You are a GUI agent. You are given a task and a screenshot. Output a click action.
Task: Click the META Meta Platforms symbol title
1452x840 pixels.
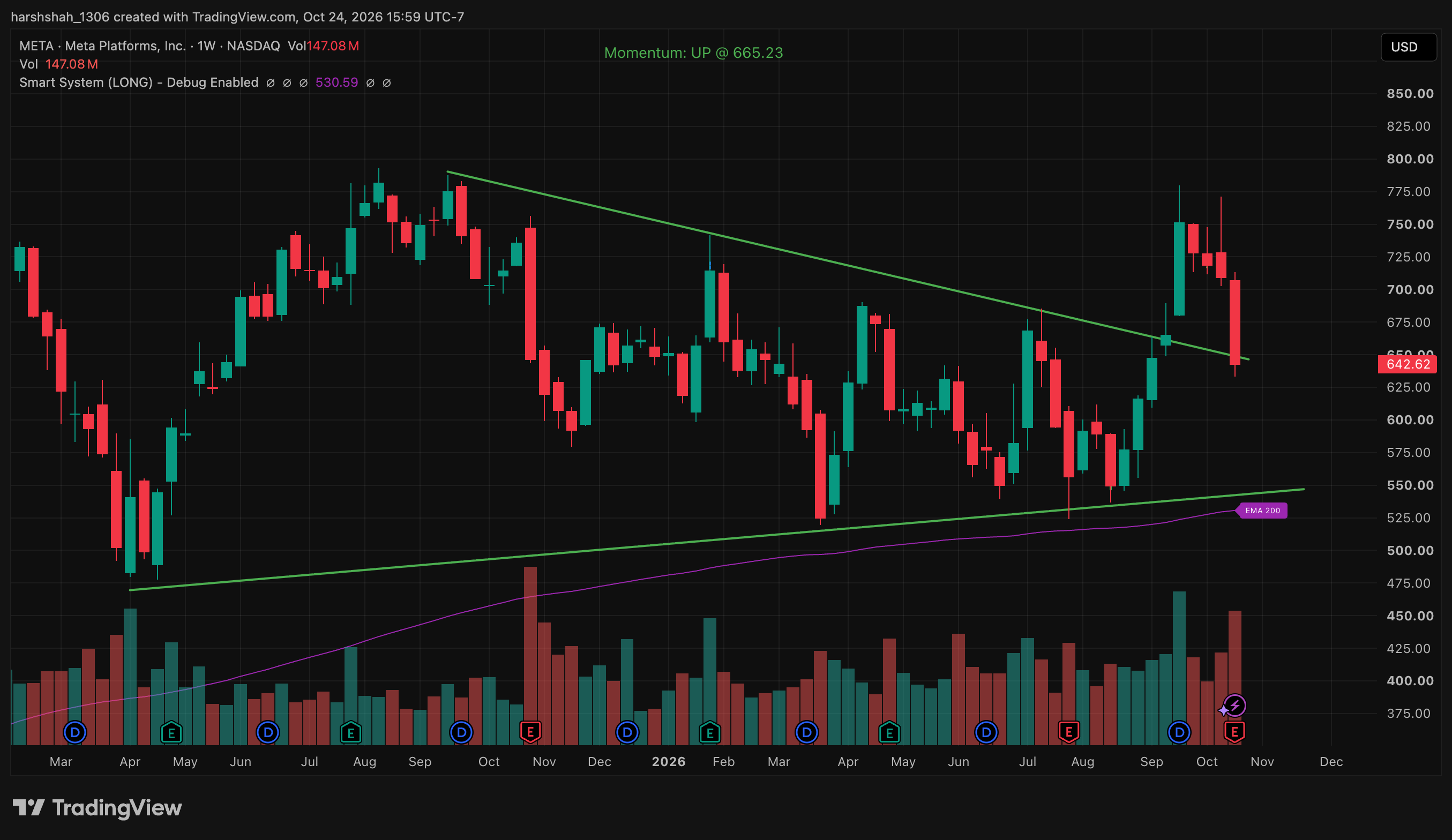(150, 46)
